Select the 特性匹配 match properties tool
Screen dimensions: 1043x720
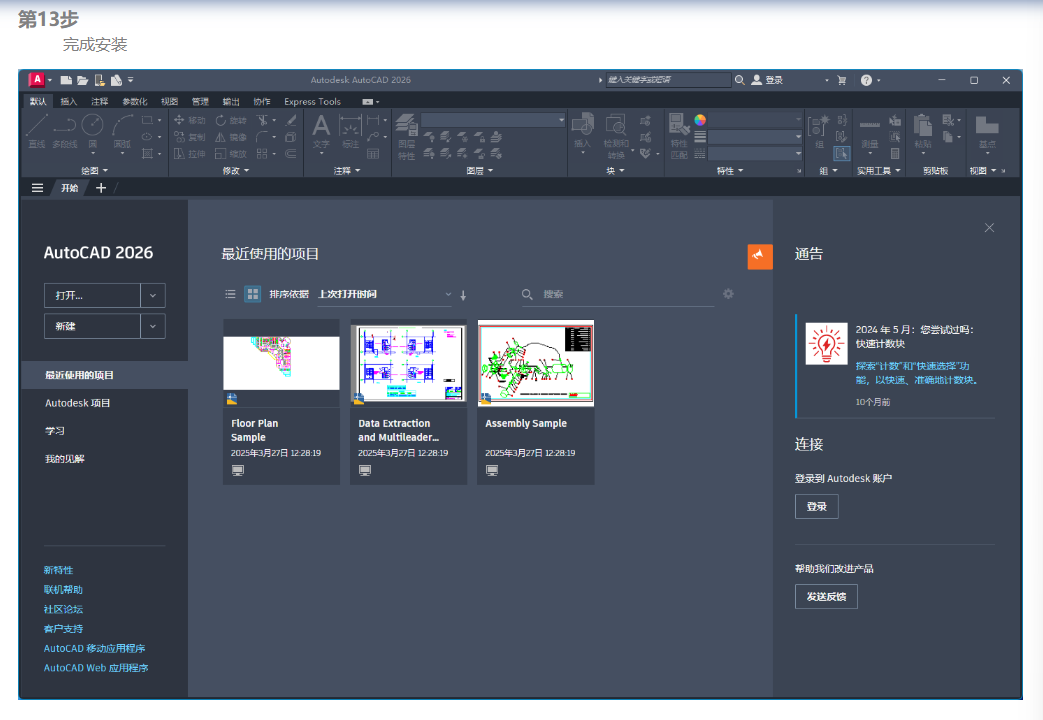click(677, 126)
